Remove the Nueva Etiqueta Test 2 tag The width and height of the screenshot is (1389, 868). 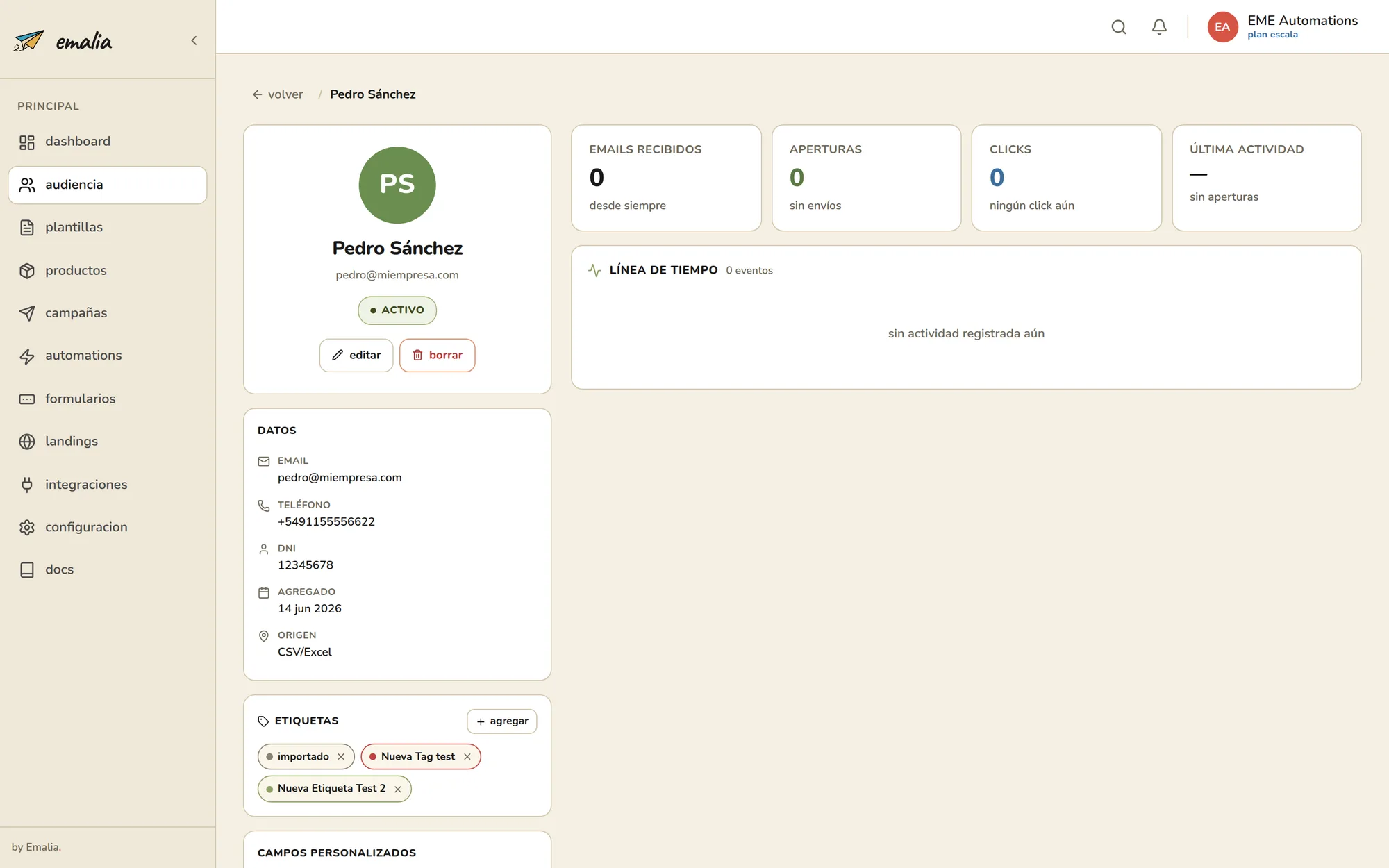(398, 790)
